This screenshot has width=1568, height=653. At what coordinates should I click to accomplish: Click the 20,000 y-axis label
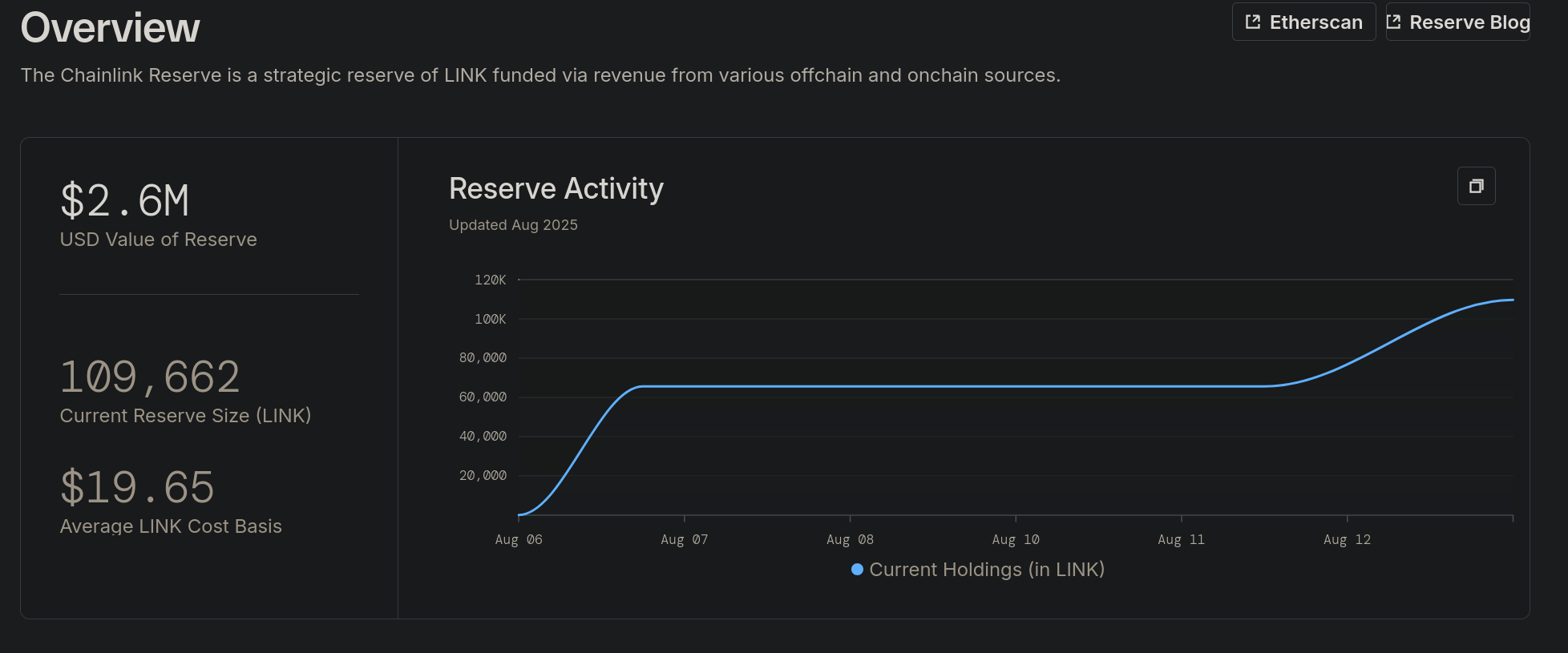coord(483,476)
